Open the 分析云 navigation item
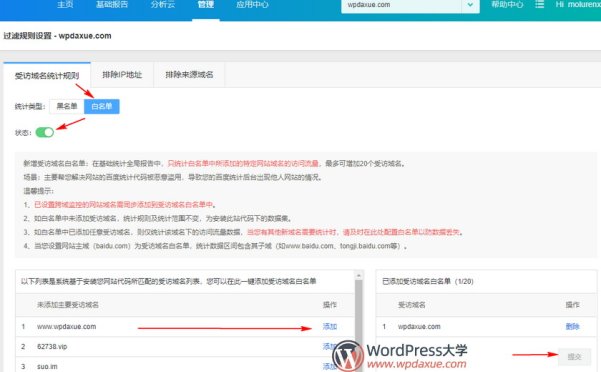Screen dimensions: 601x372 point(163,5)
